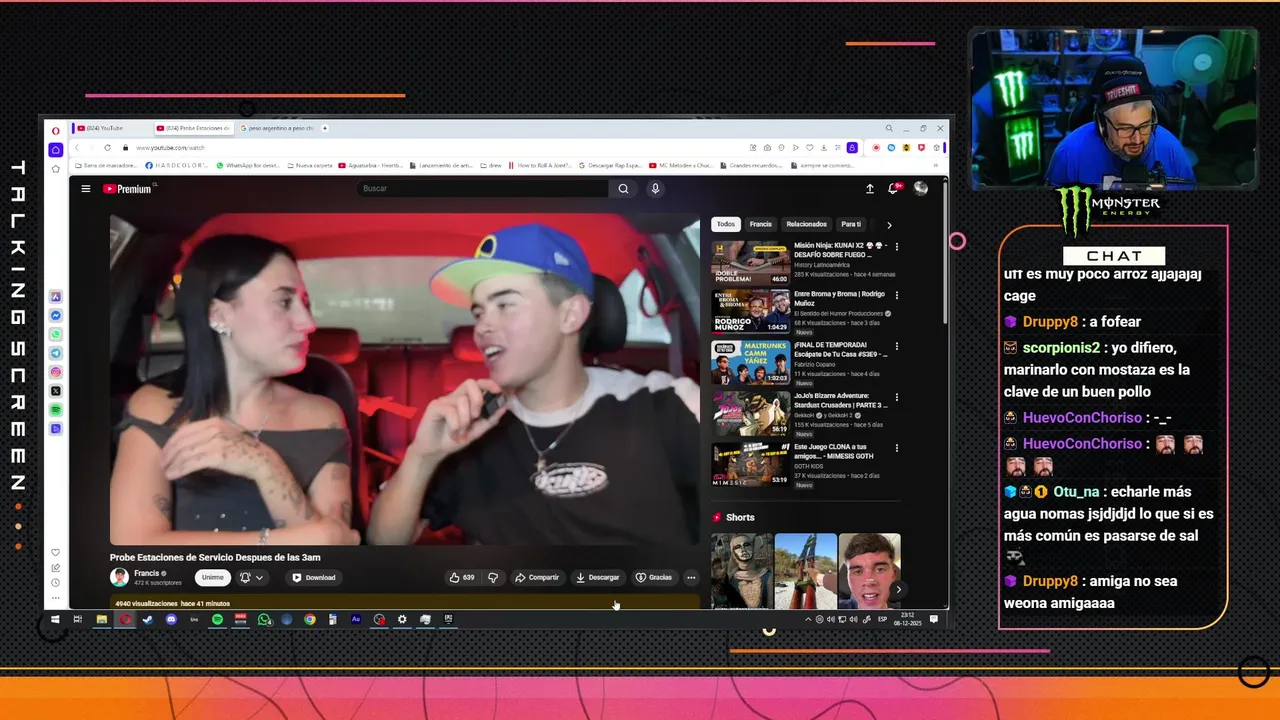Select the Relacionados filter chip
Image resolution: width=1280 pixels, height=720 pixels.
pyautogui.click(x=806, y=224)
